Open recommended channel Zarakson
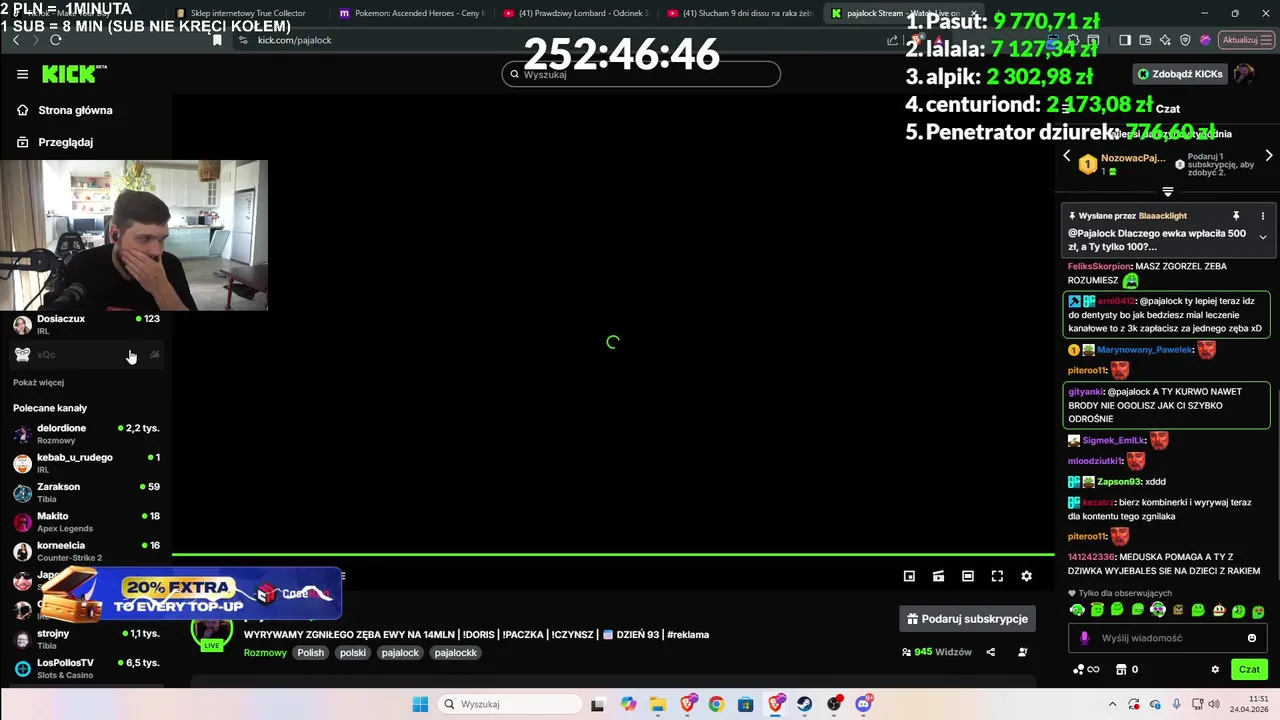The height and width of the screenshot is (720, 1280). (x=86, y=492)
